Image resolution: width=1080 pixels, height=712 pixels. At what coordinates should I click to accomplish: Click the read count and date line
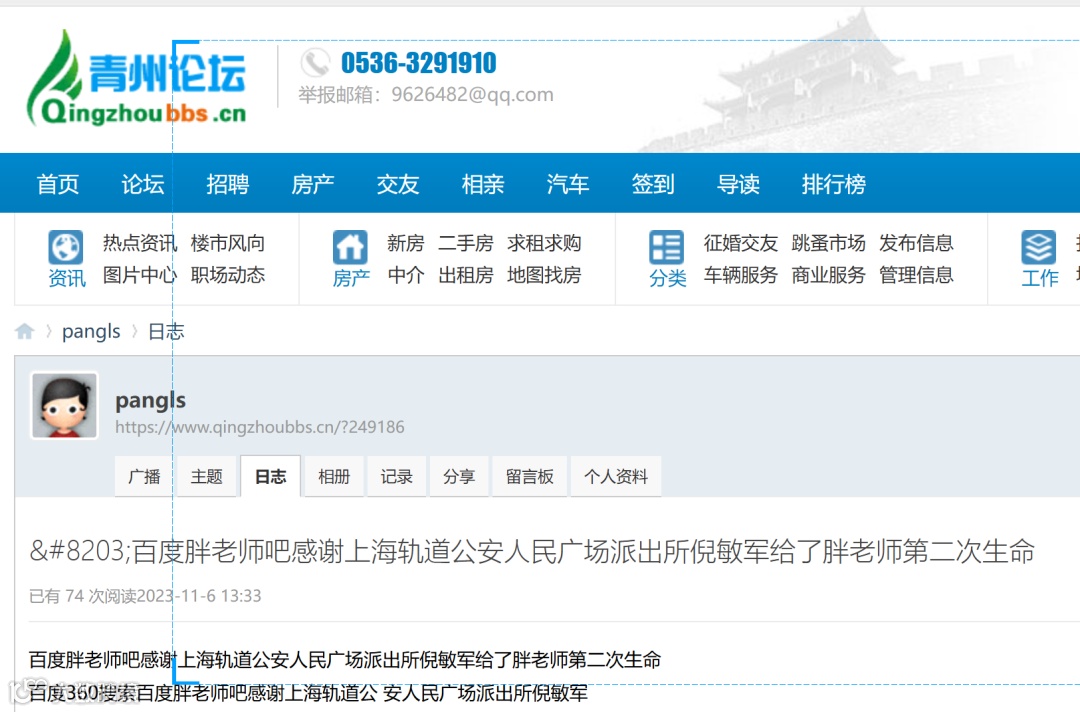coord(145,596)
